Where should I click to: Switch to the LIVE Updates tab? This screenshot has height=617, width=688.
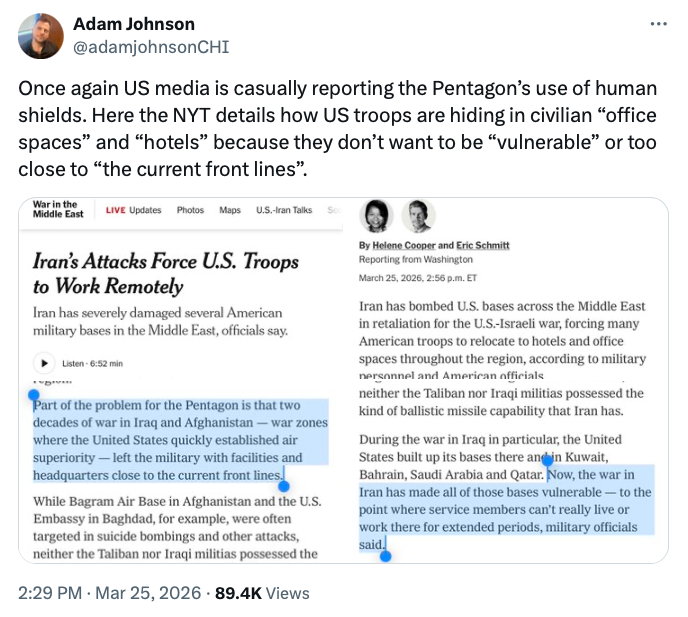click(x=133, y=210)
